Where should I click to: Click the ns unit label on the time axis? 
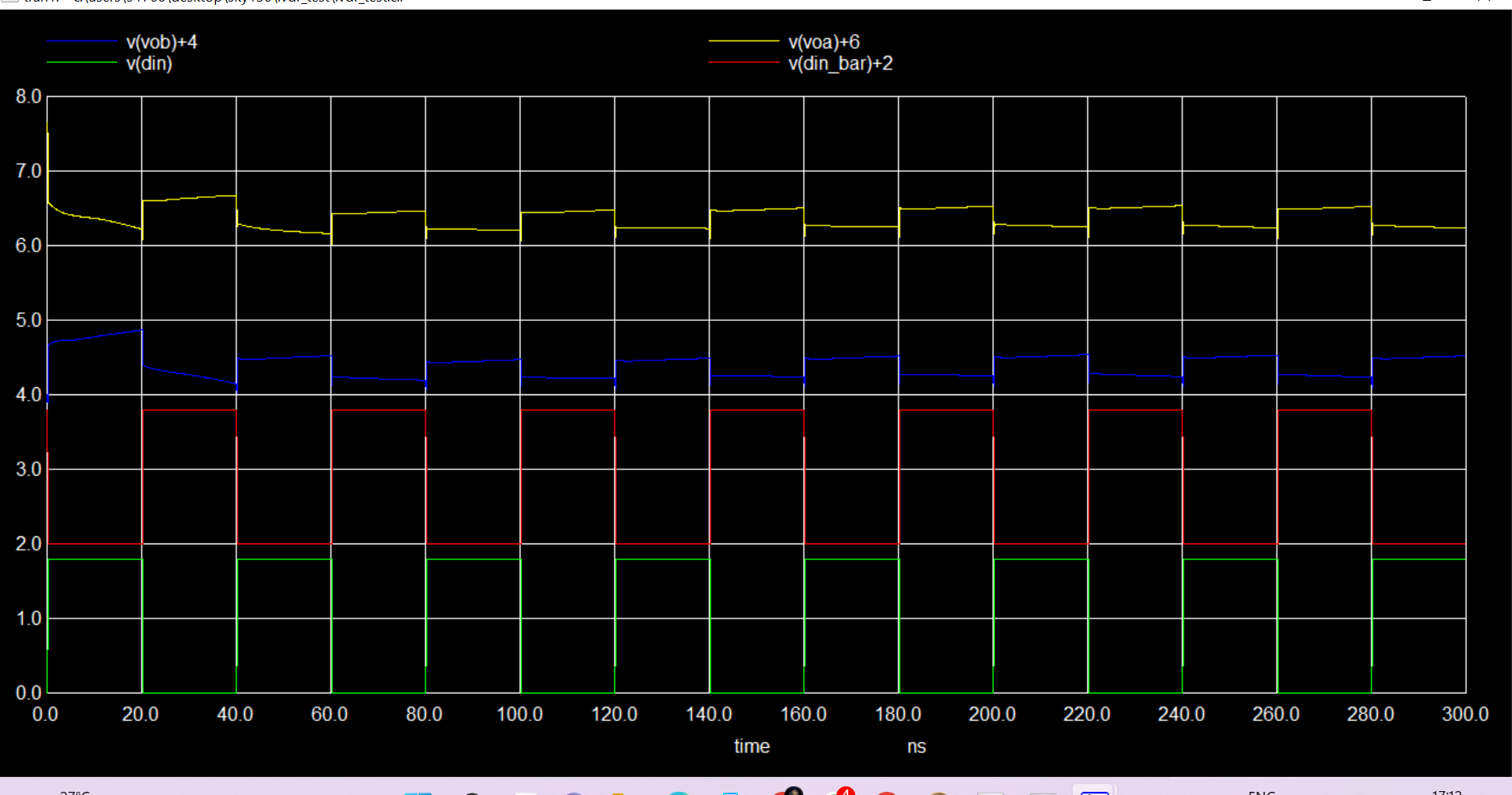pyautogui.click(x=916, y=746)
